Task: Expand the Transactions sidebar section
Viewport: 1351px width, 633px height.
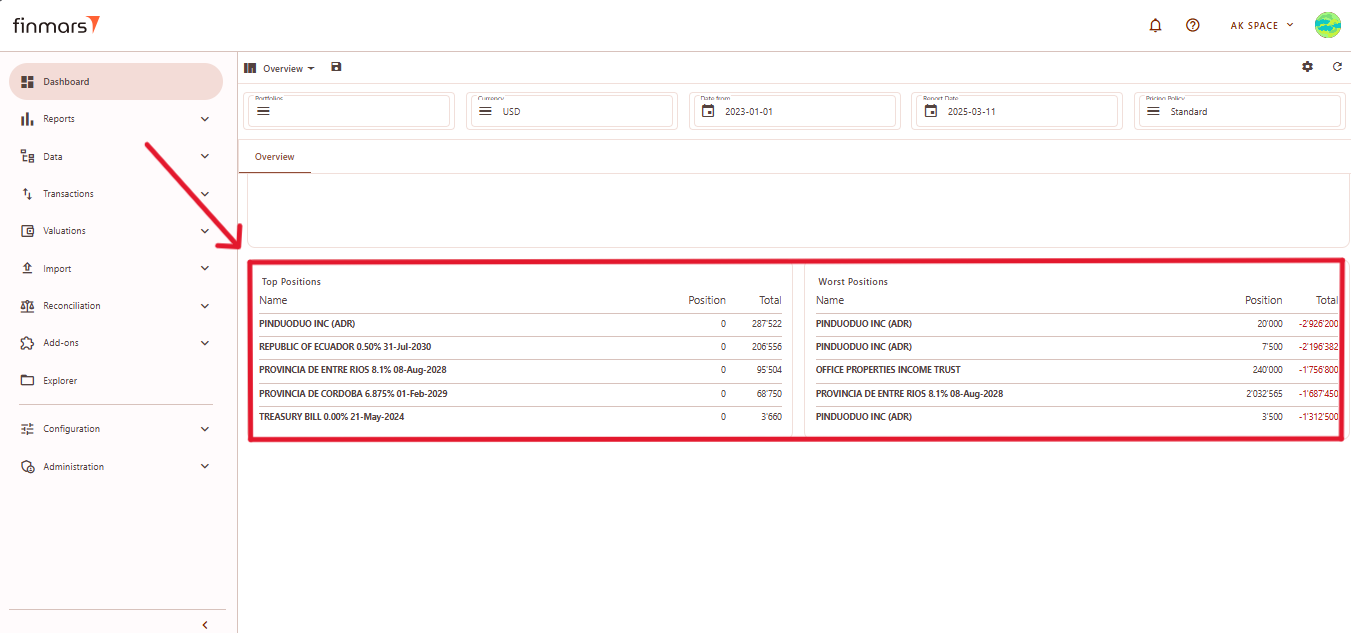Action: pos(205,194)
